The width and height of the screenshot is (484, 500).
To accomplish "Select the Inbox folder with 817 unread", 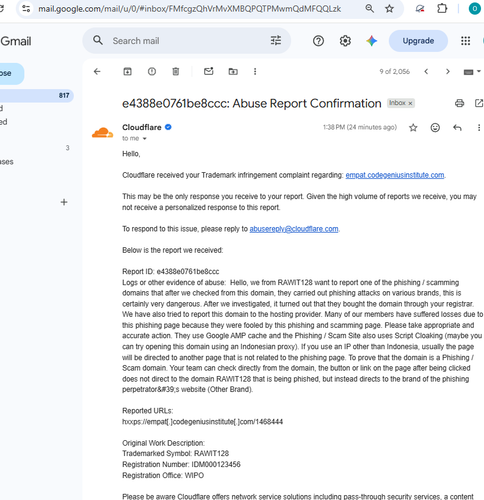I will (x=36, y=96).
